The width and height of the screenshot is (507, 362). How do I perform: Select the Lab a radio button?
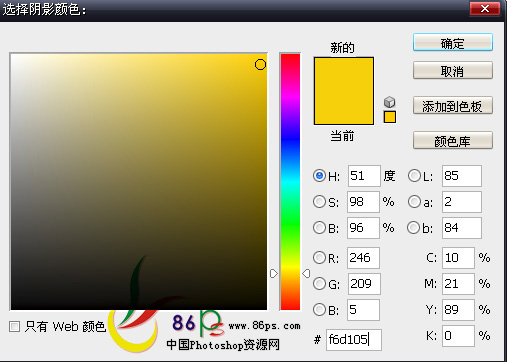pyautogui.click(x=414, y=201)
